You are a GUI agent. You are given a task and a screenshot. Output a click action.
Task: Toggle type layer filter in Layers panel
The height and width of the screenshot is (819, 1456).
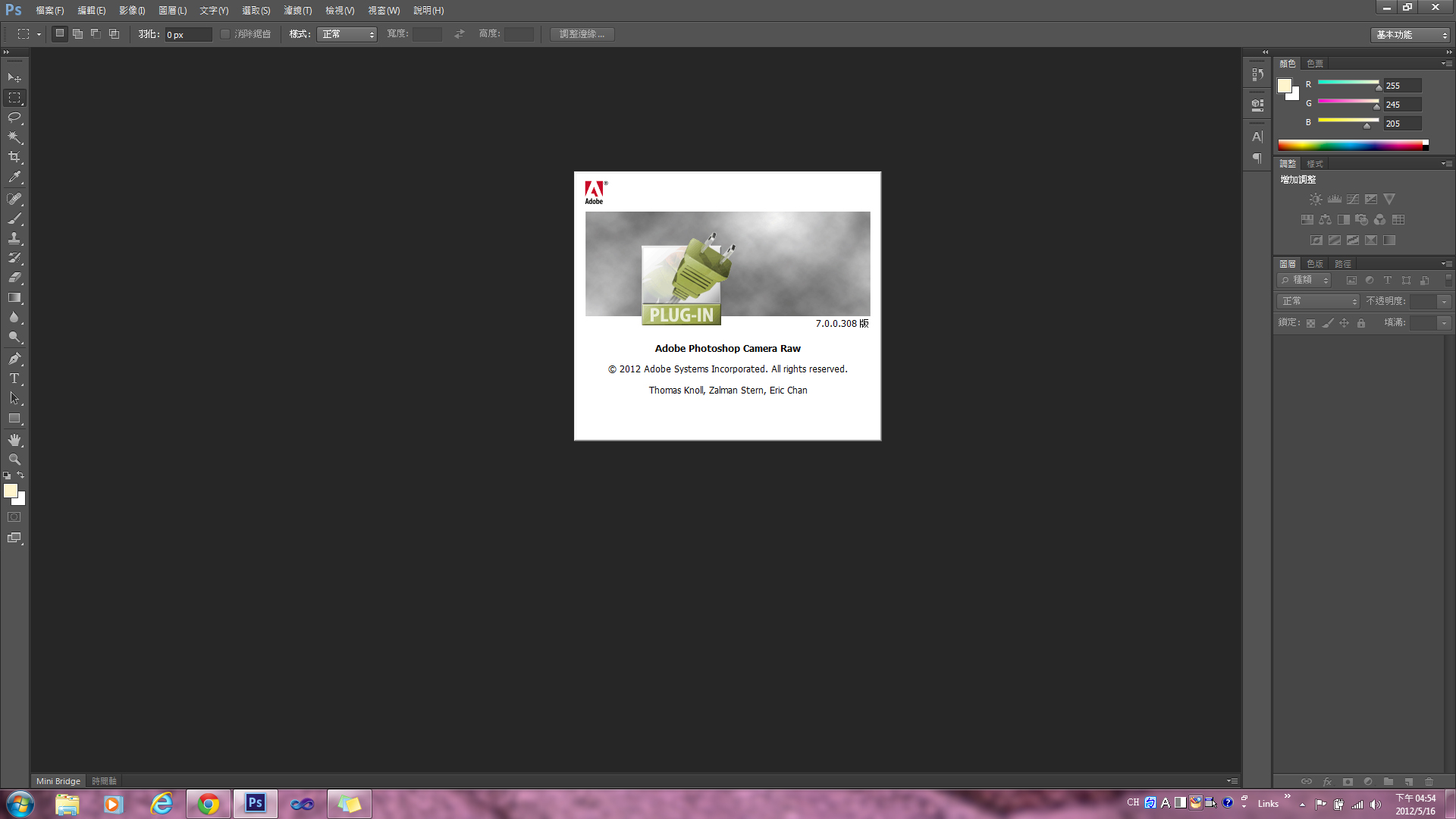pyautogui.click(x=1388, y=281)
